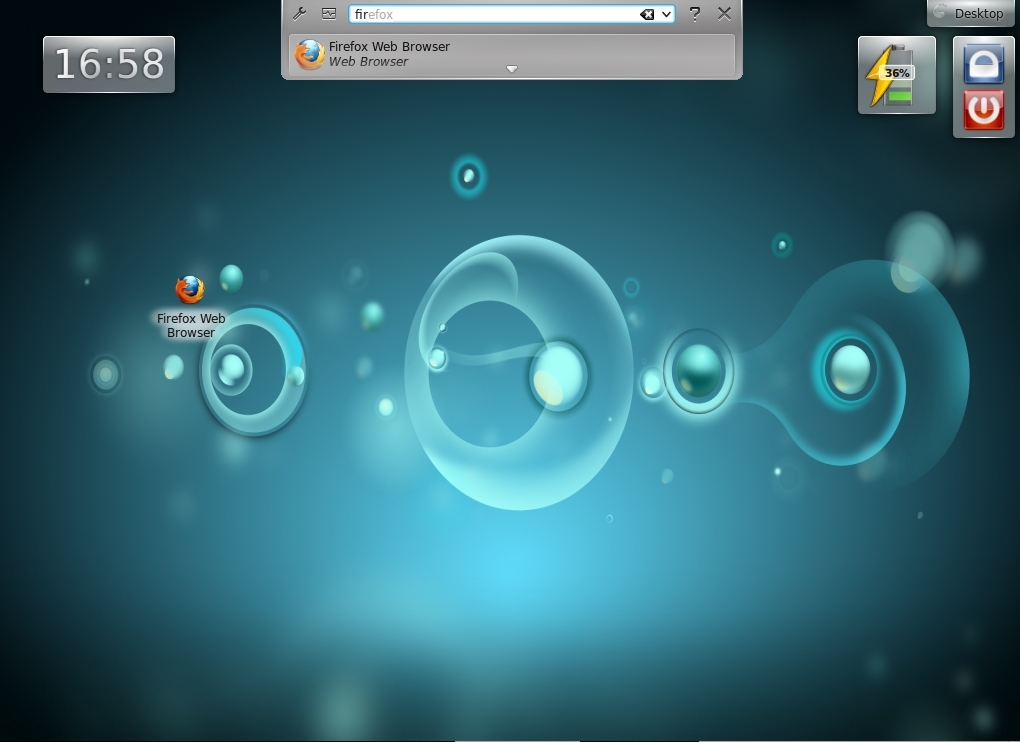Expand more results arrow below Firefox result
Image resolution: width=1020 pixels, height=742 pixels.
point(512,69)
